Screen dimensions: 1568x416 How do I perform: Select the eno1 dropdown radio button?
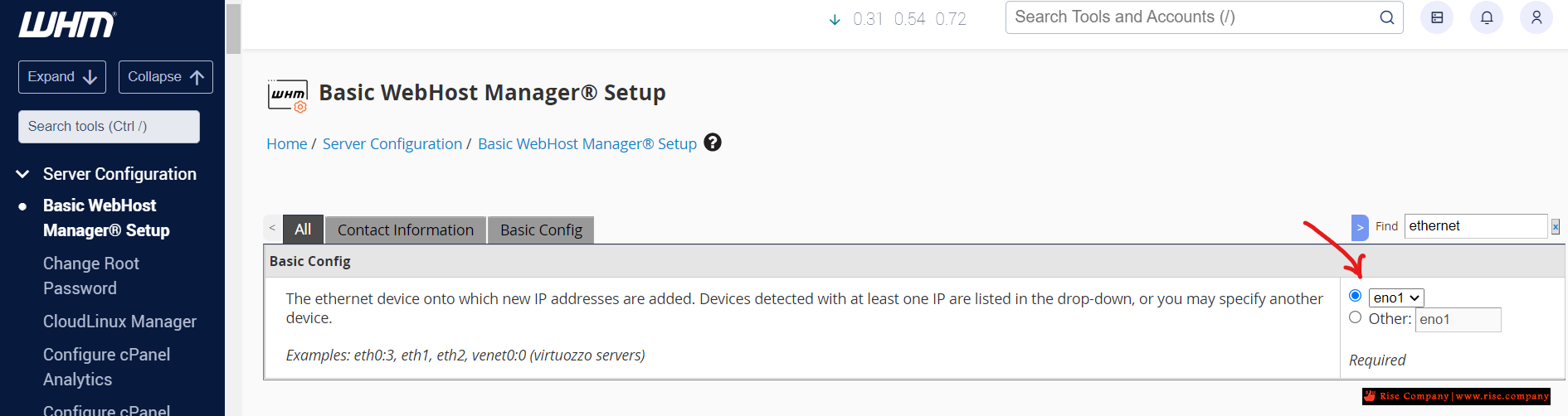tap(1355, 296)
